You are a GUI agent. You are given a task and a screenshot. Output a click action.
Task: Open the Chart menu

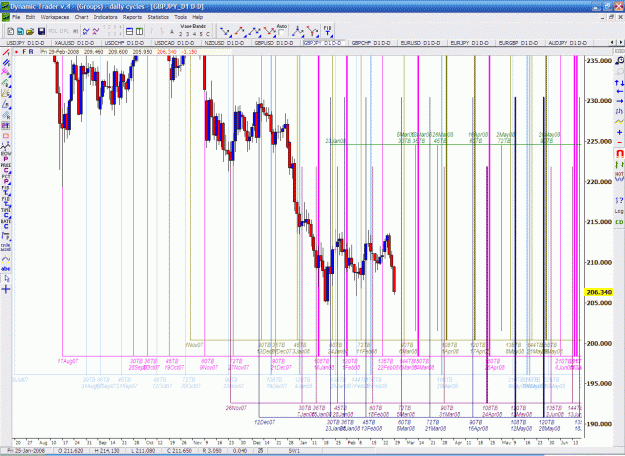coord(81,17)
